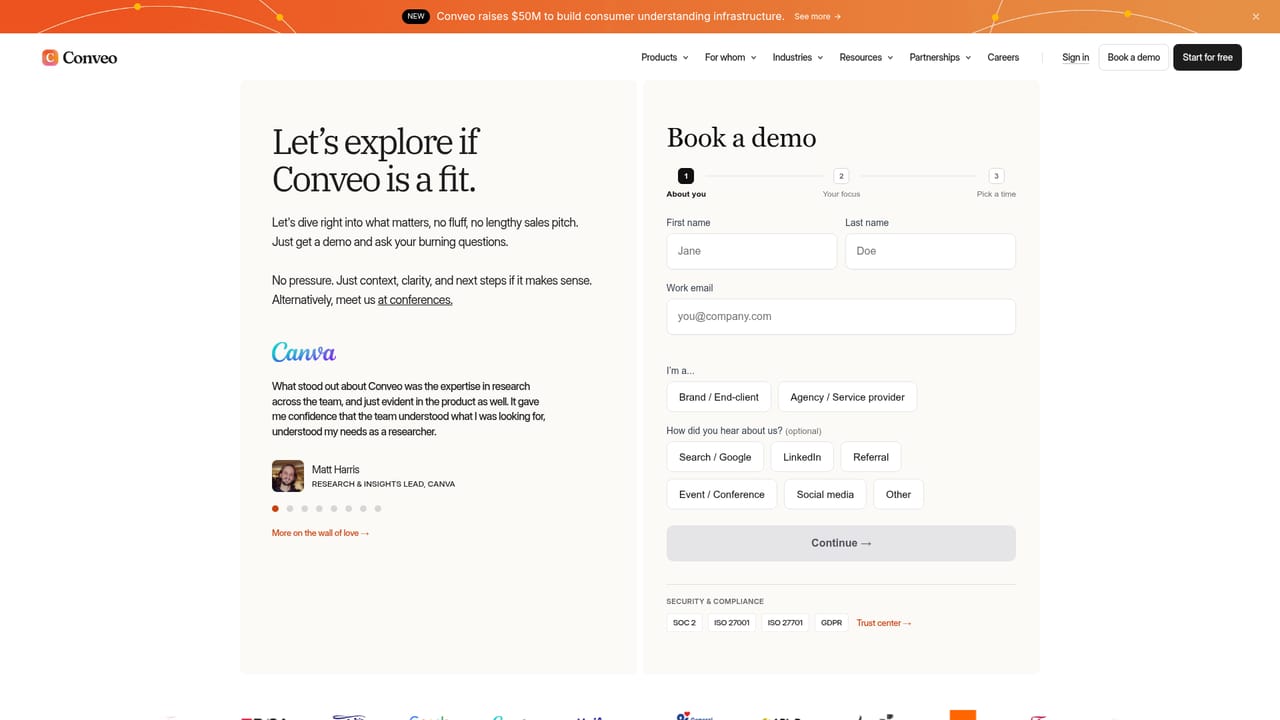Show the second testimonial via carousel dot

pos(290,508)
